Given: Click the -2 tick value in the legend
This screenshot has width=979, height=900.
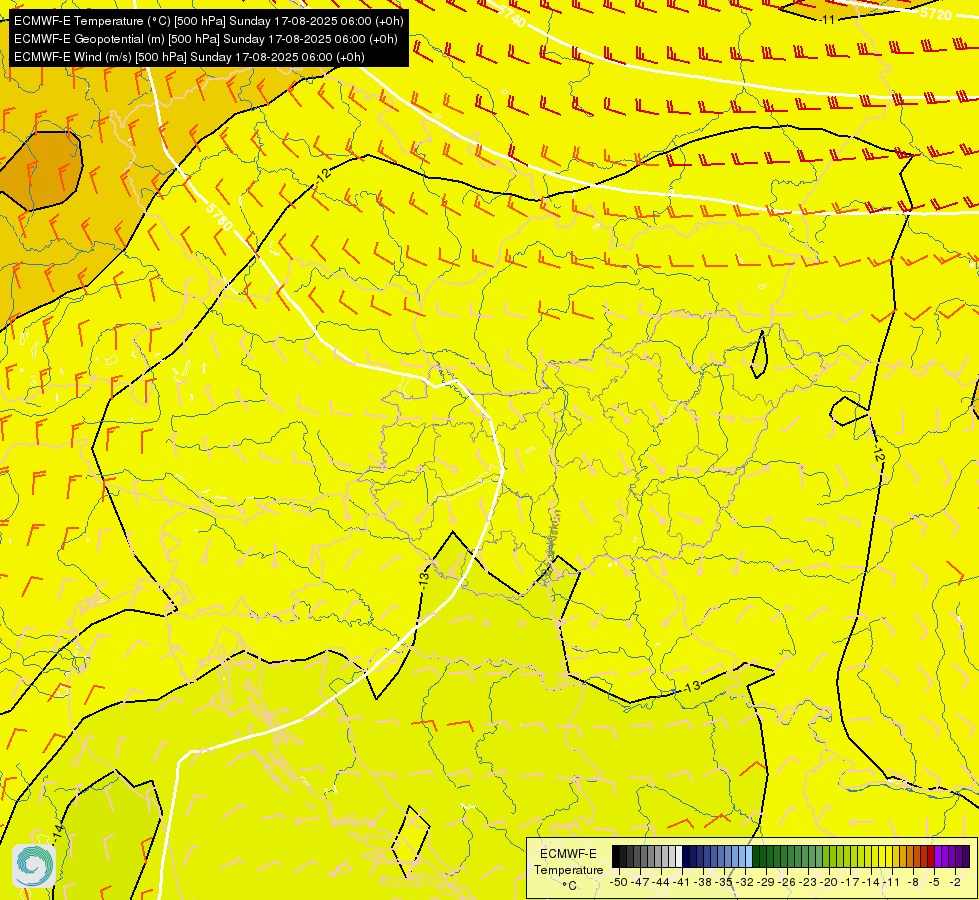Looking at the screenshot, I should click(955, 882).
